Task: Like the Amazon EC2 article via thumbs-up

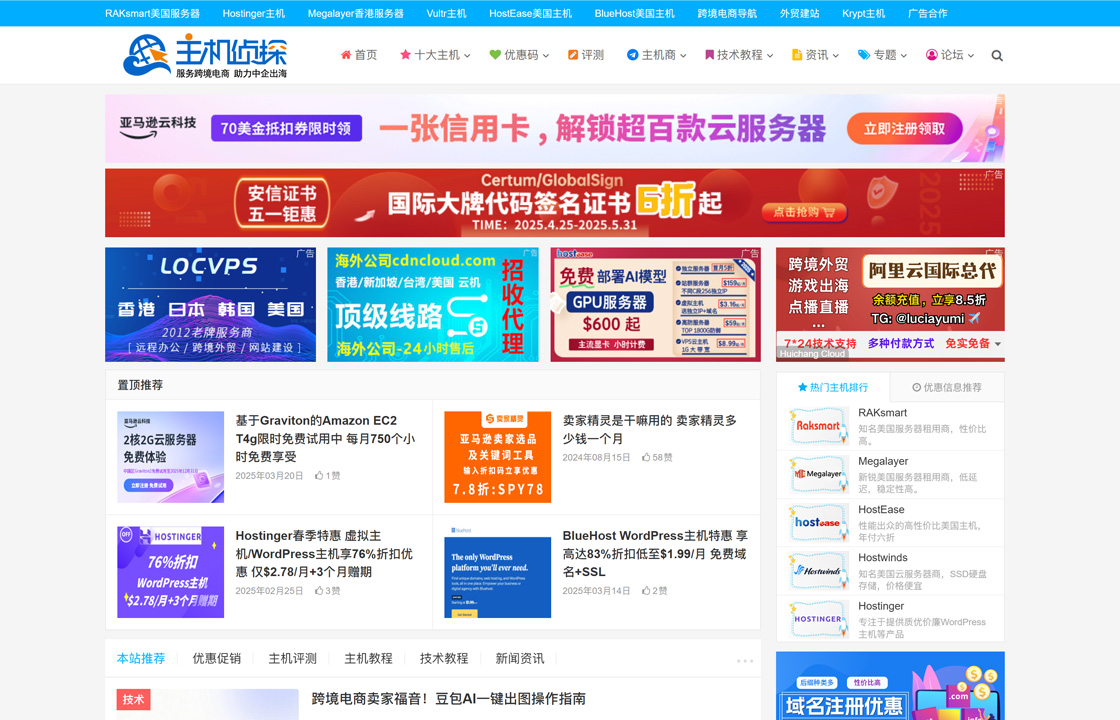Action: pyautogui.click(x=319, y=476)
